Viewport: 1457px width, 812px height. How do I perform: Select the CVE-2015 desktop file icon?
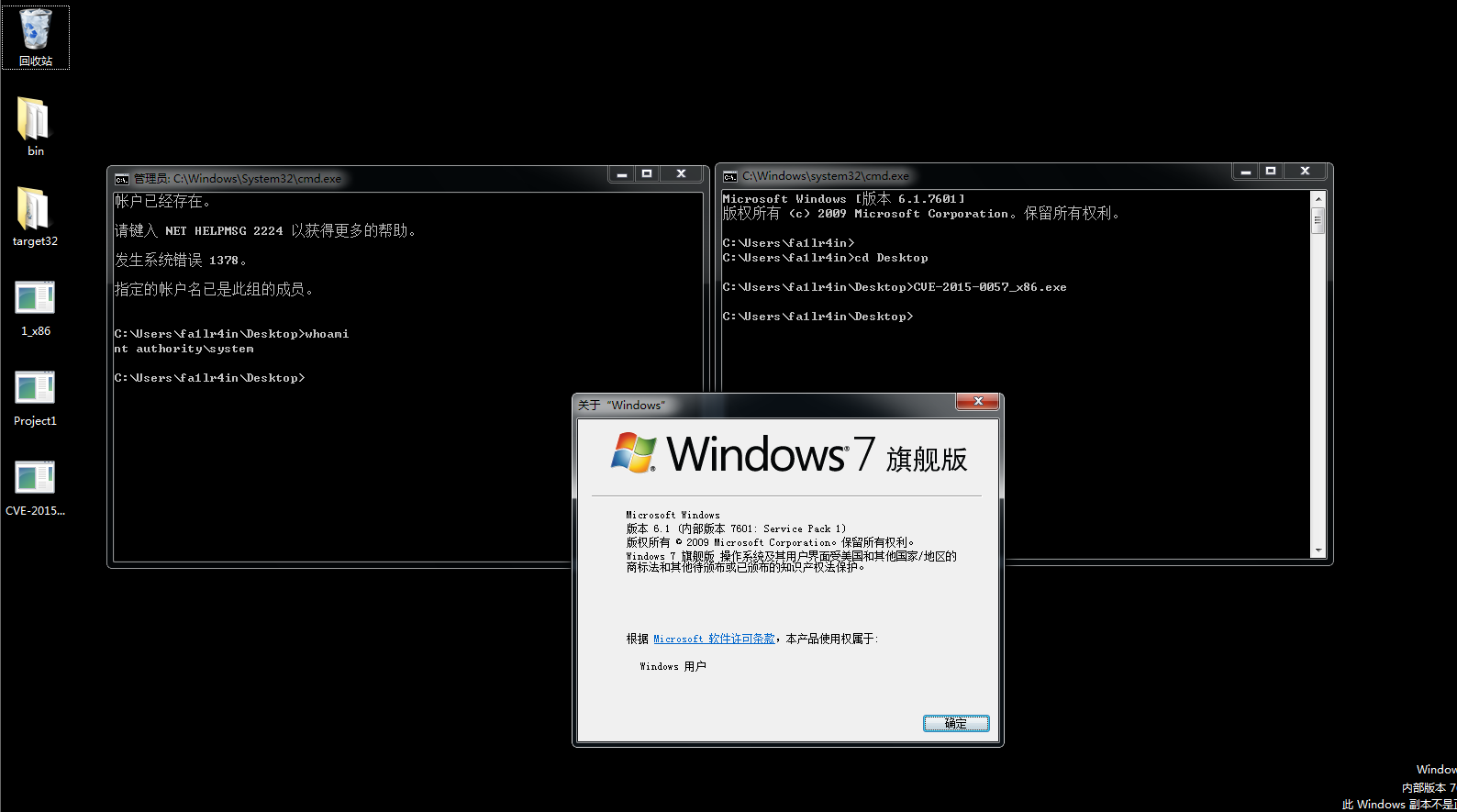pyautogui.click(x=35, y=486)
